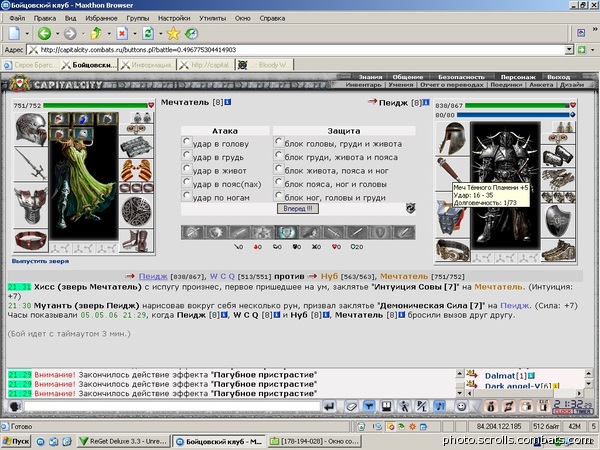
Task: Open the Избранное menu
Action: click(101, 18)
